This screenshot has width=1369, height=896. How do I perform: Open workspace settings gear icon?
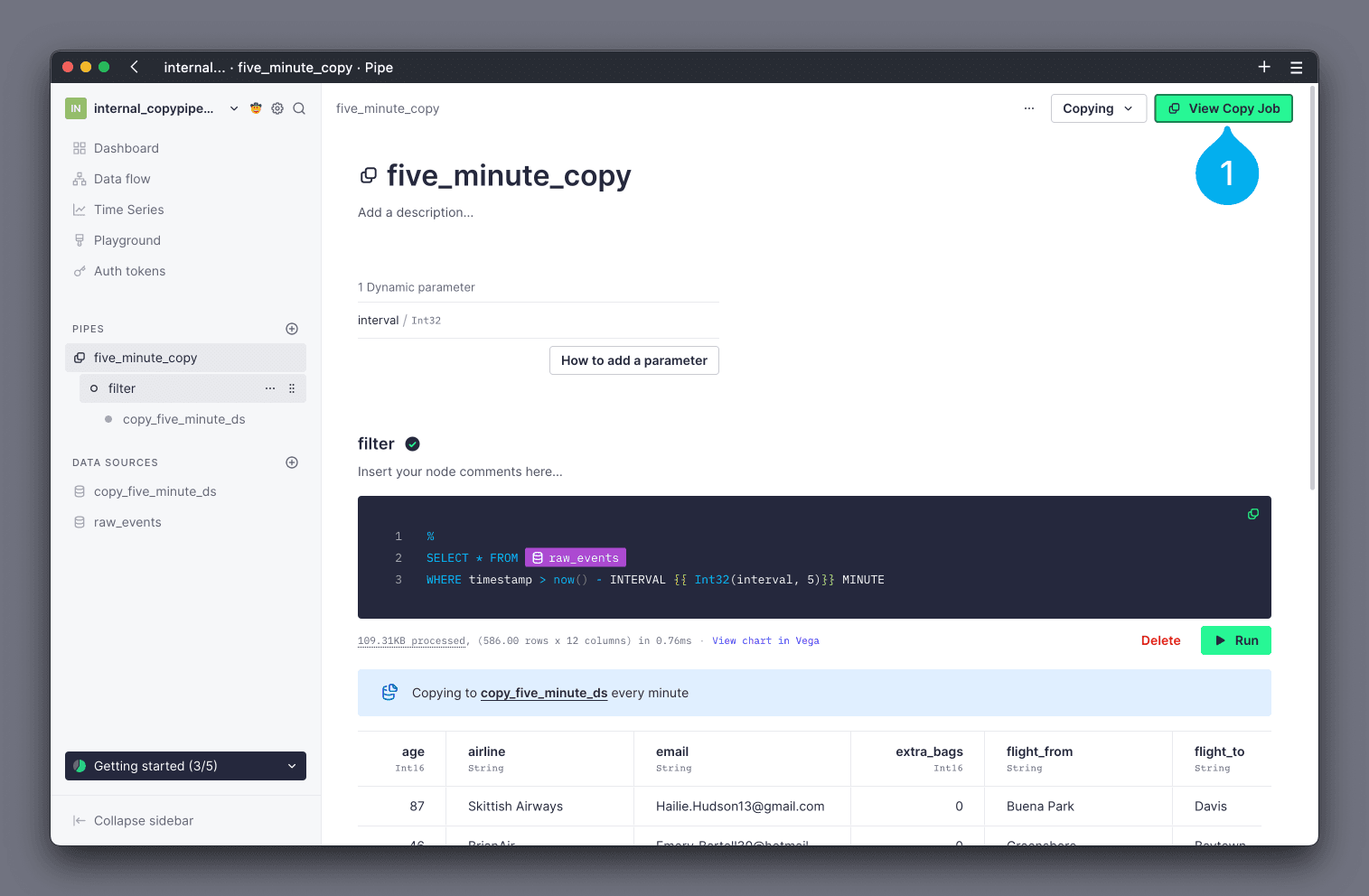coord(277,108)
